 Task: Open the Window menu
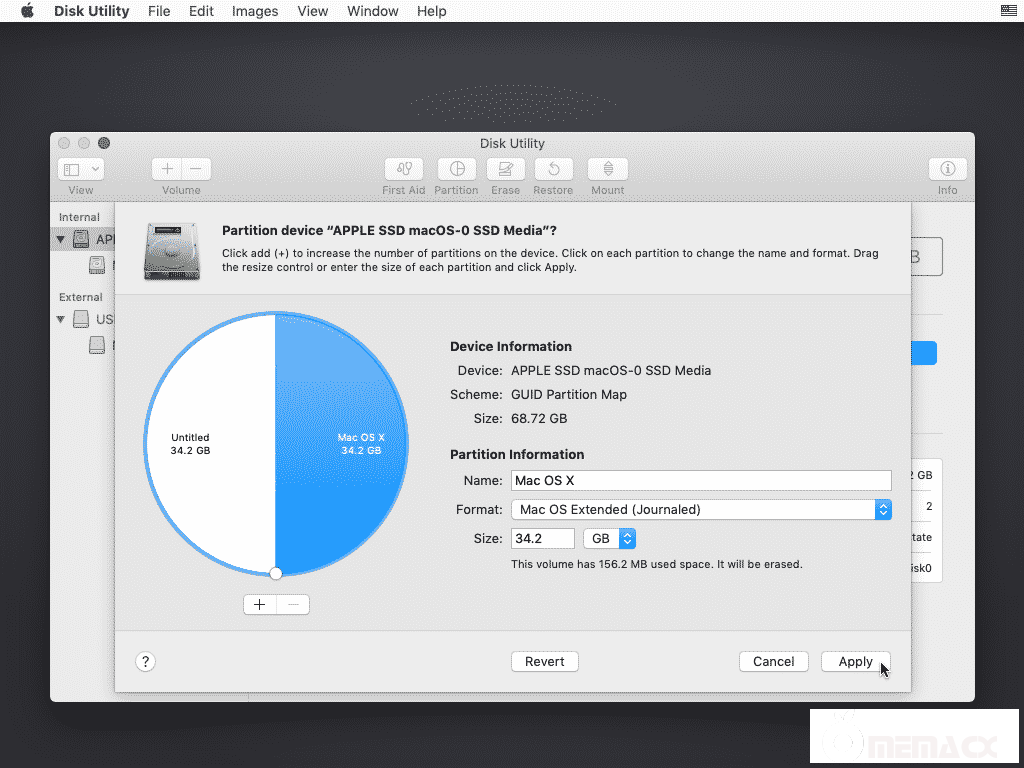372,11
